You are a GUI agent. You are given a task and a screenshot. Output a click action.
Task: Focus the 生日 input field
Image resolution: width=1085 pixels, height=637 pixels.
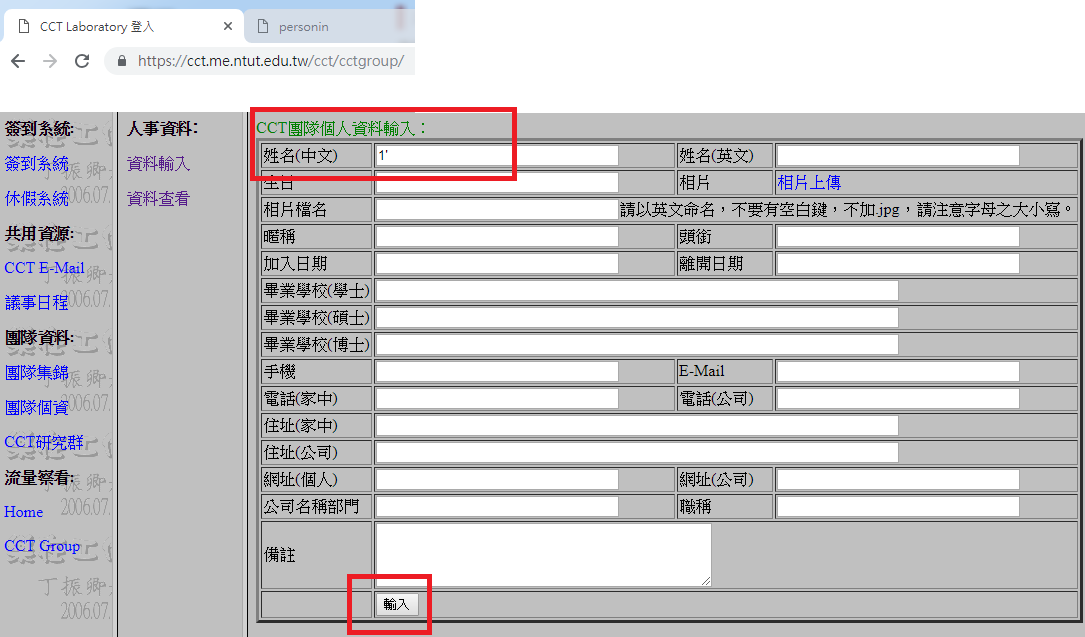point(496,183)
